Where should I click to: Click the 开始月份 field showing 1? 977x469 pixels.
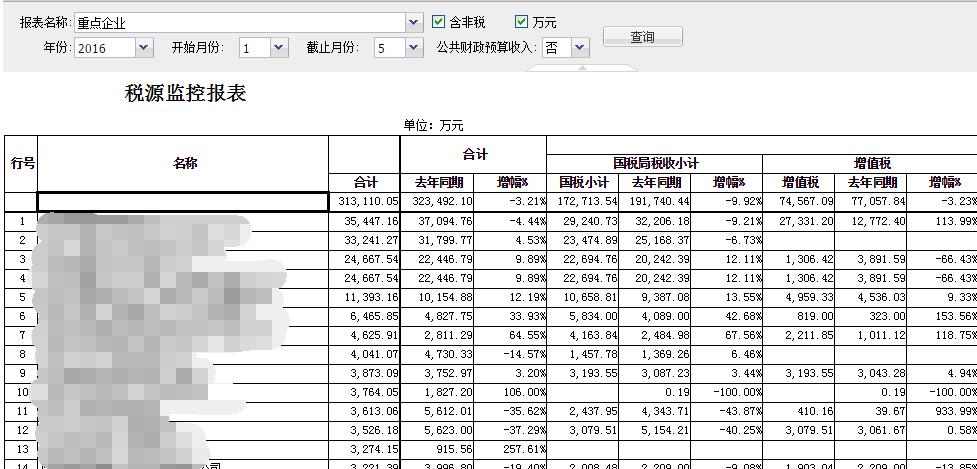coord(255,47)
